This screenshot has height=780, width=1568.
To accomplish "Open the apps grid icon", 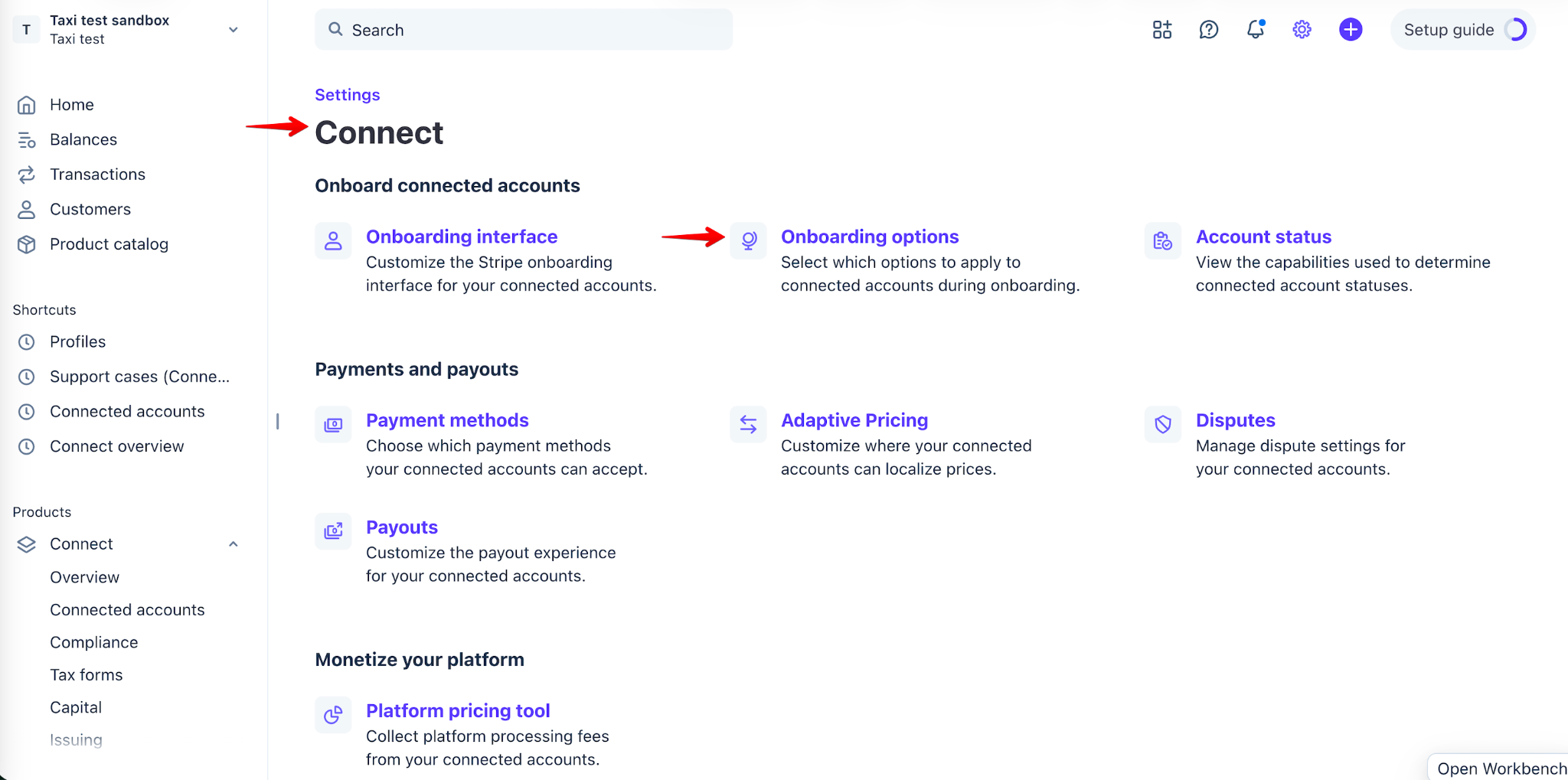I will [1161, 30].
